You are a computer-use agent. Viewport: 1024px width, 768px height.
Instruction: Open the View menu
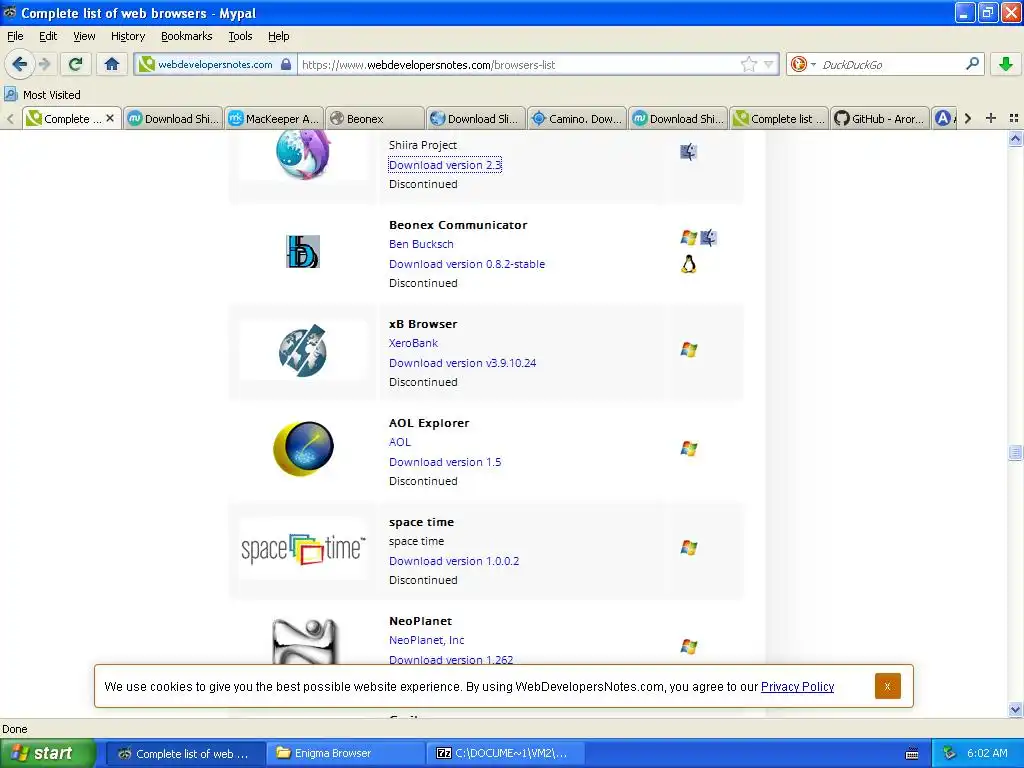pyautogui.click(x=84, y=36)
